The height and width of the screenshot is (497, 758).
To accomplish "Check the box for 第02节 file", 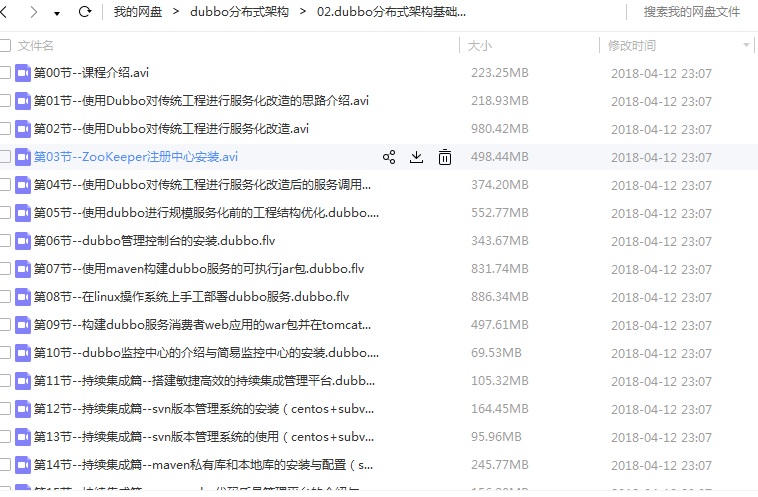I will pyautogui.click(x=5, y=129).
